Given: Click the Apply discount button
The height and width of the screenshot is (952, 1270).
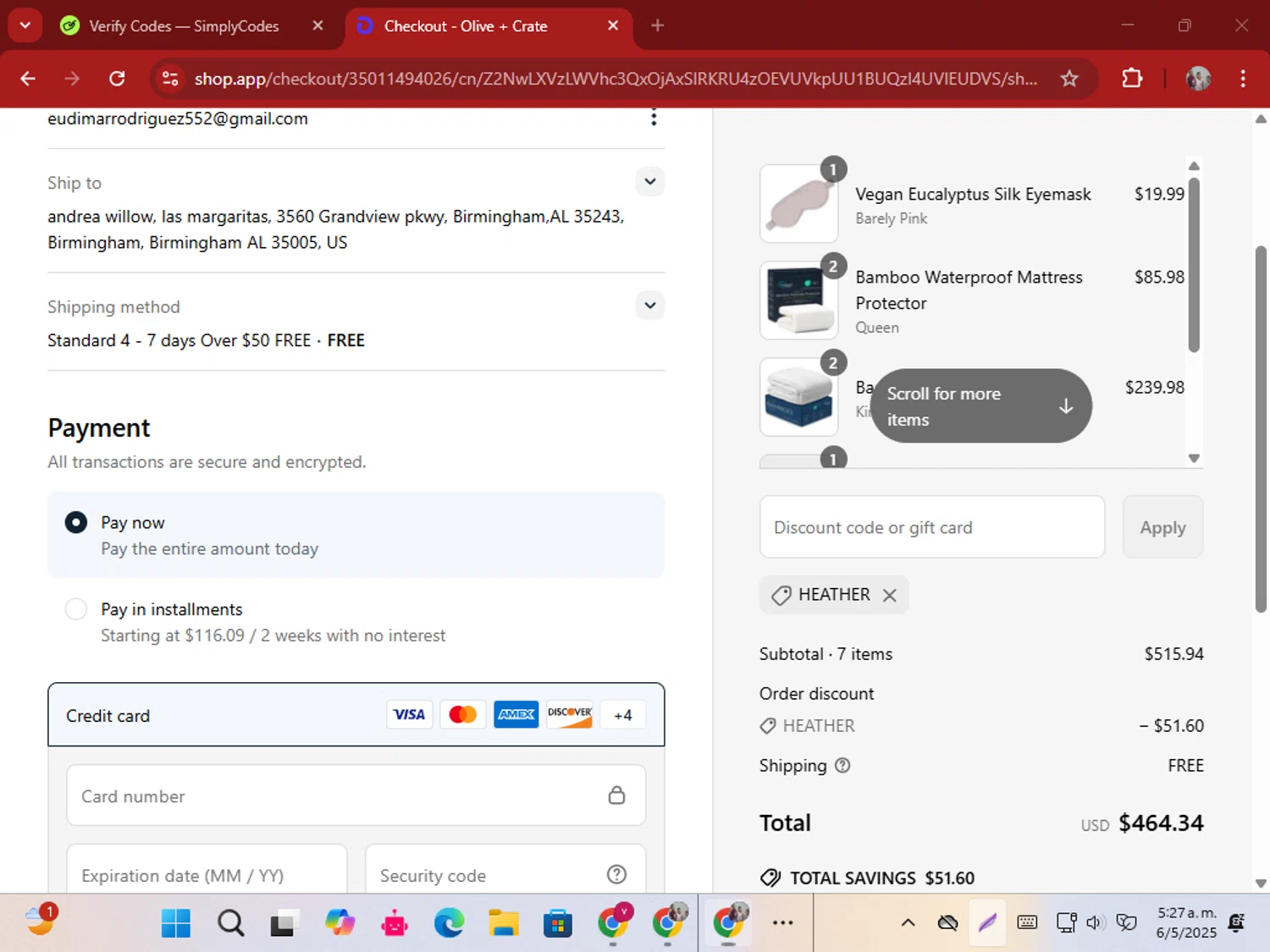Looking at the screenshot, I should (1162, 527).
